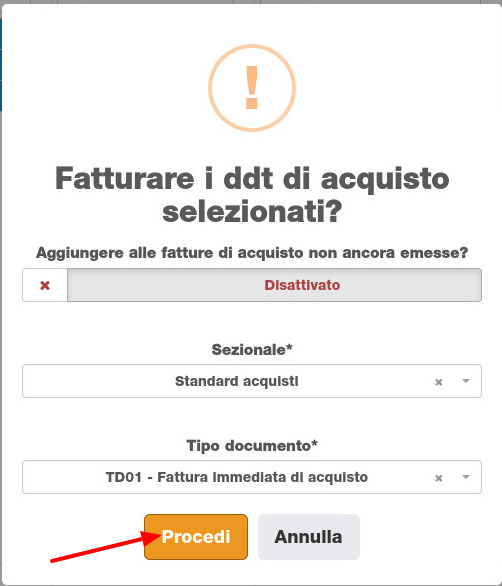Click the red arrow annotation pointing to Procedi

[105, 547]
